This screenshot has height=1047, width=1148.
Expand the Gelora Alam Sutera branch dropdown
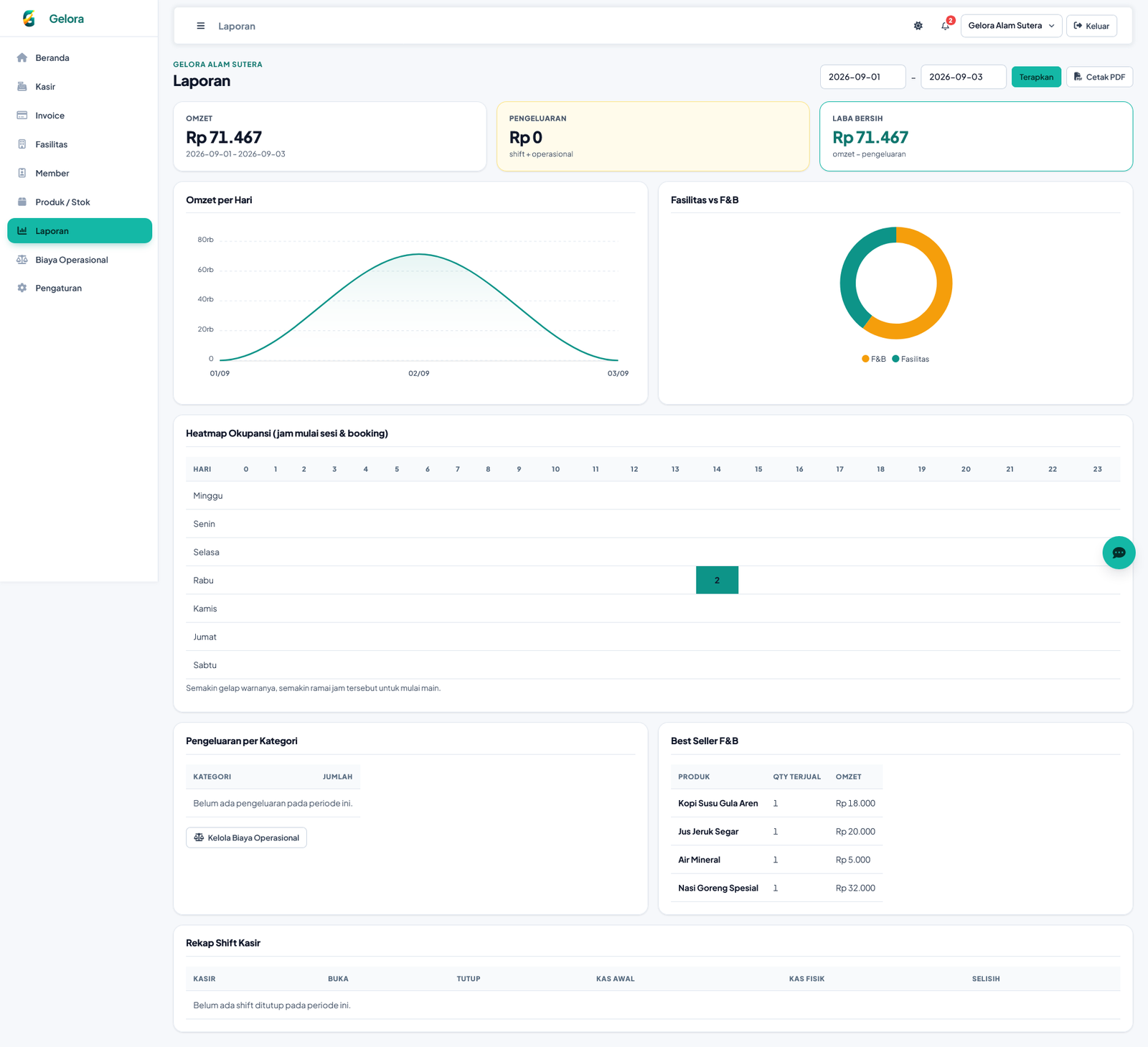tap(1011, 26)
